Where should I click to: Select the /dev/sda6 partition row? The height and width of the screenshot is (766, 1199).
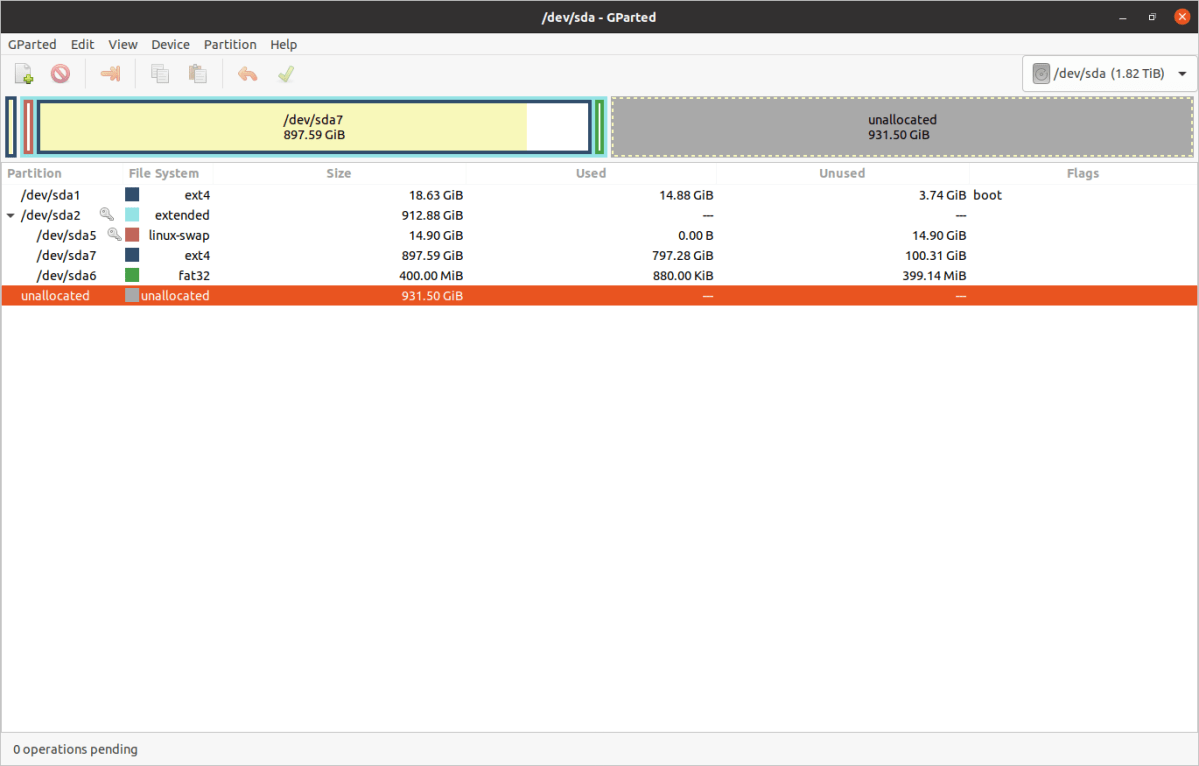(x=600, y=275)
